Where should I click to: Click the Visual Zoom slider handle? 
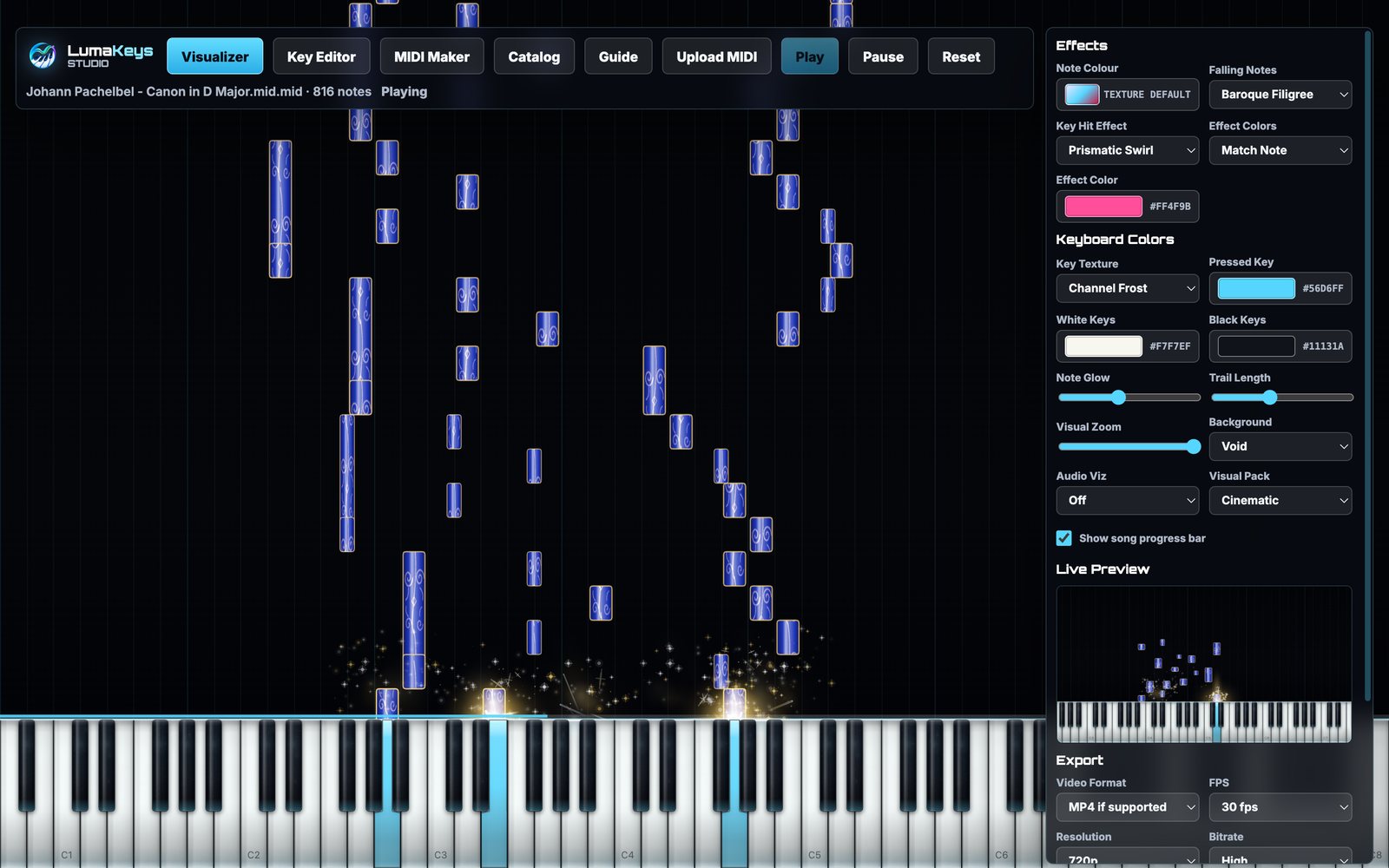coord(1193,447)
